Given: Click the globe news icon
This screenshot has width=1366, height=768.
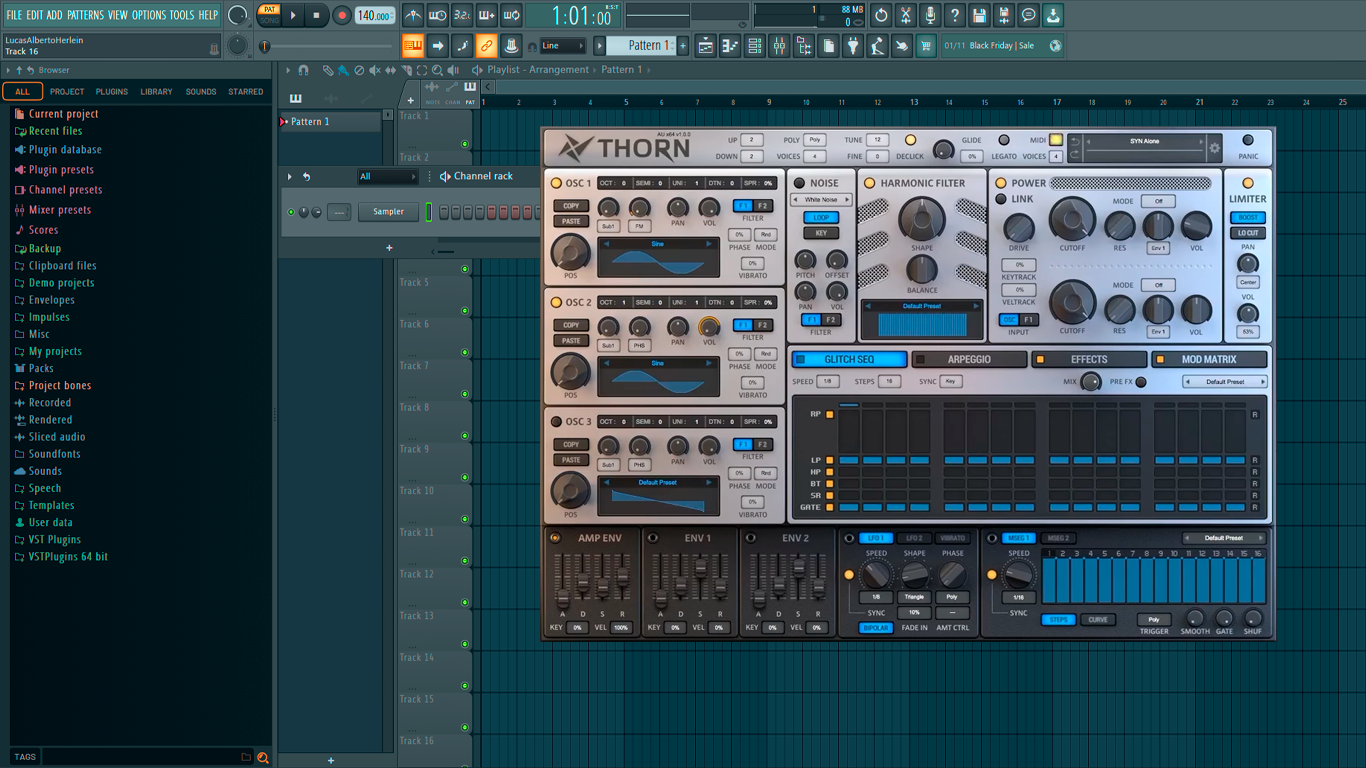Looking at the screenshot, I should 1055,45.
